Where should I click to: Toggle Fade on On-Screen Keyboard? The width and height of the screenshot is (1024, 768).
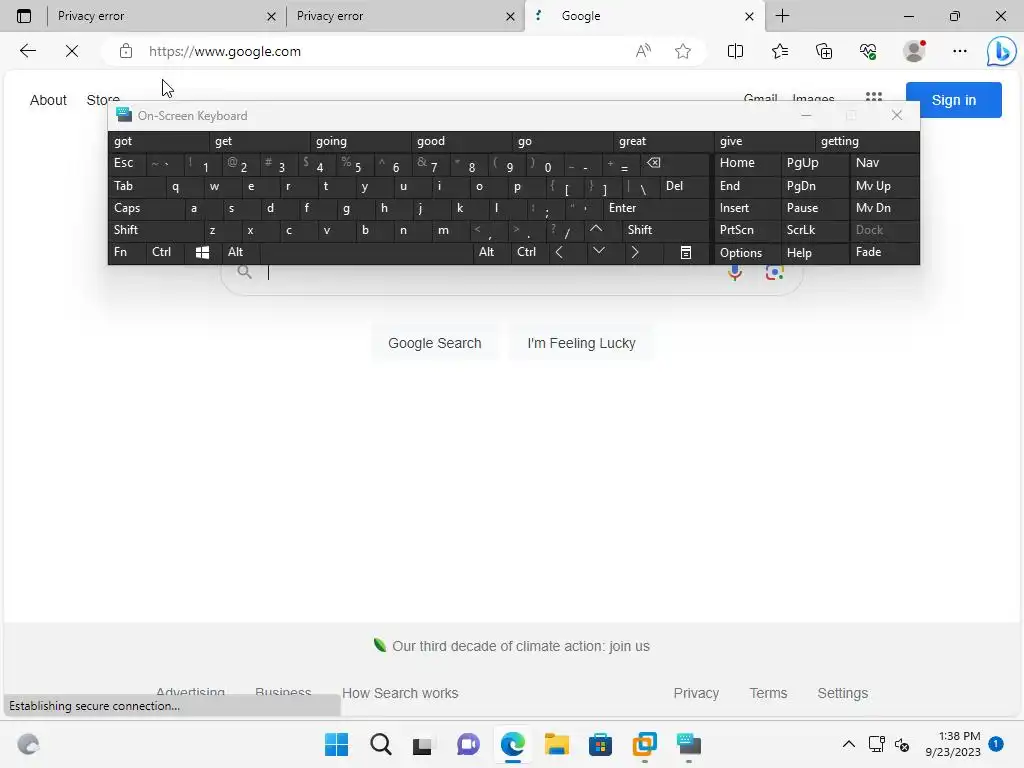(x=884, y=252)
